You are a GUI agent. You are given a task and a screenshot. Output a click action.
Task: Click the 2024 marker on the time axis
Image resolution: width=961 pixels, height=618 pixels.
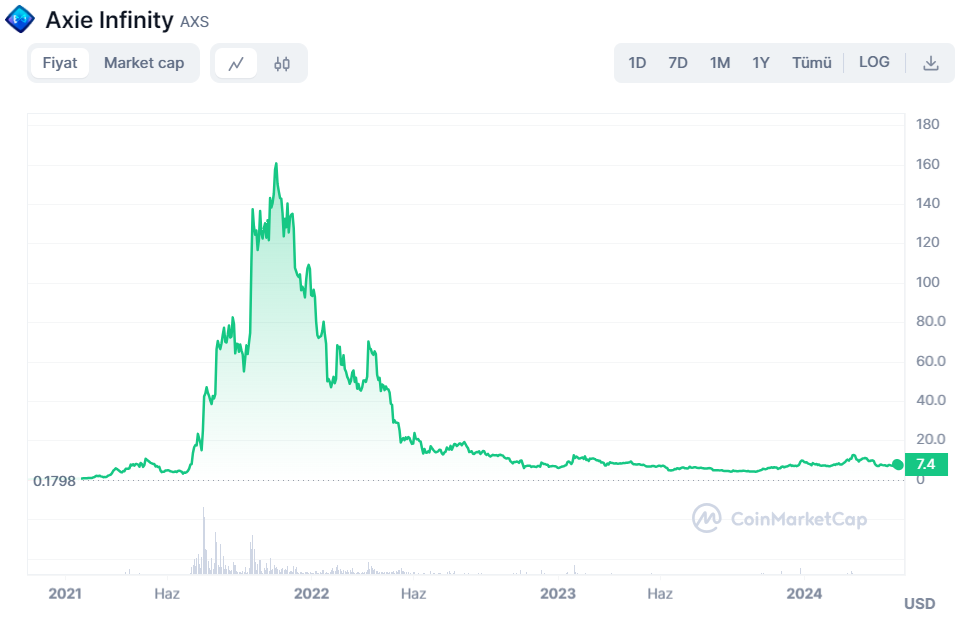(804, 594)
